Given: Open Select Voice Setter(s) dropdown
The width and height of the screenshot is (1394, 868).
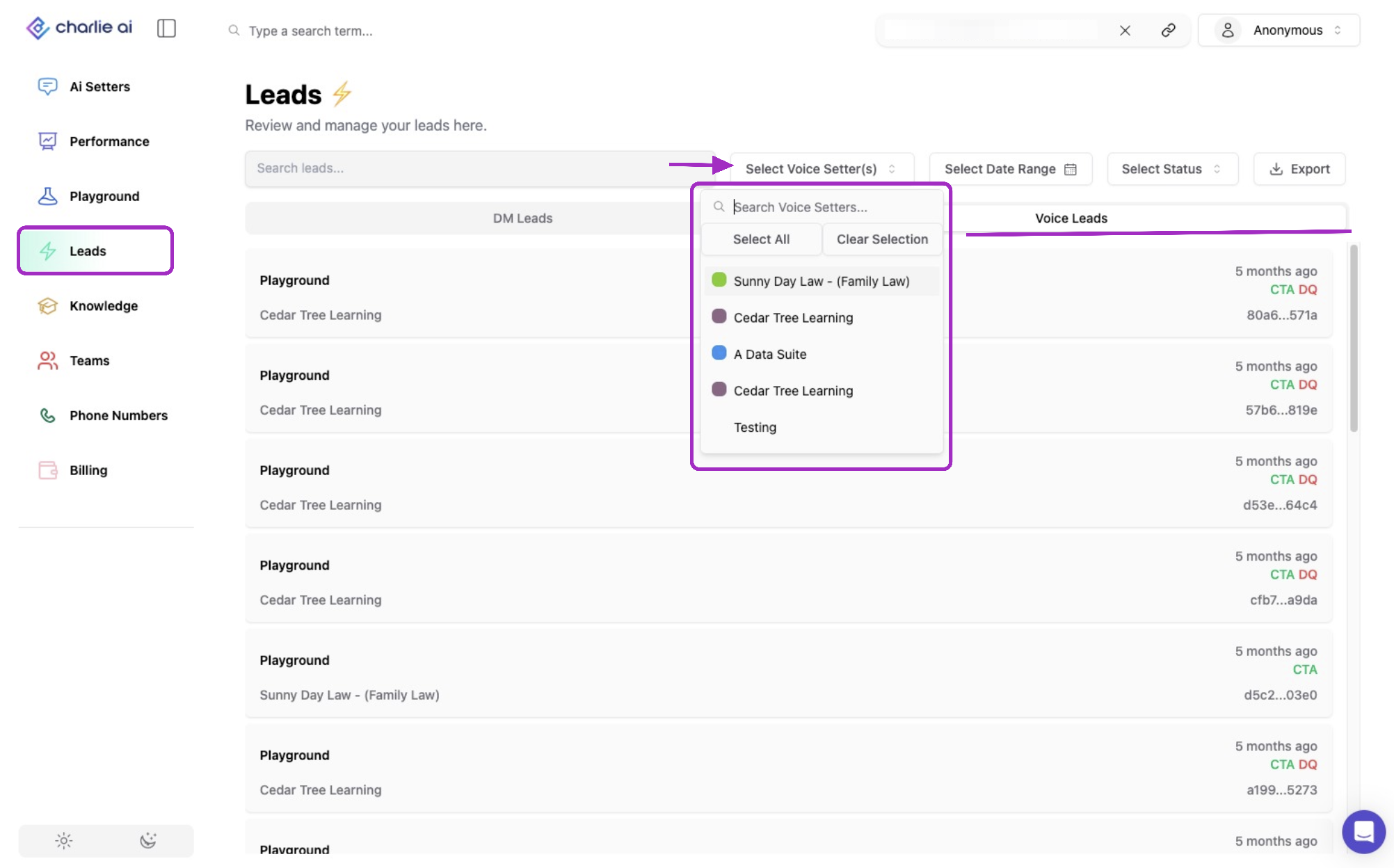Looking at the screenshot, I should click(x=822, y=169).
